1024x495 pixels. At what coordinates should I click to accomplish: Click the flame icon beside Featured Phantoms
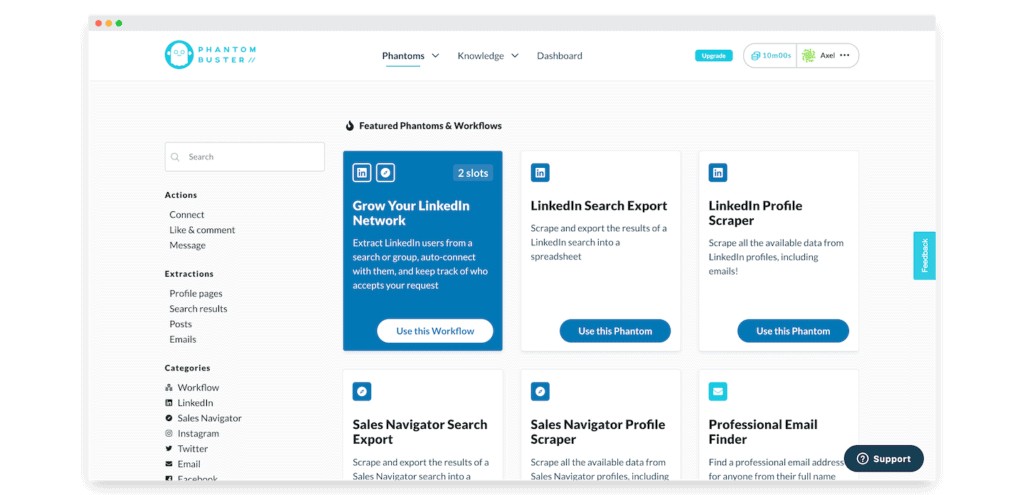(350, 125)
